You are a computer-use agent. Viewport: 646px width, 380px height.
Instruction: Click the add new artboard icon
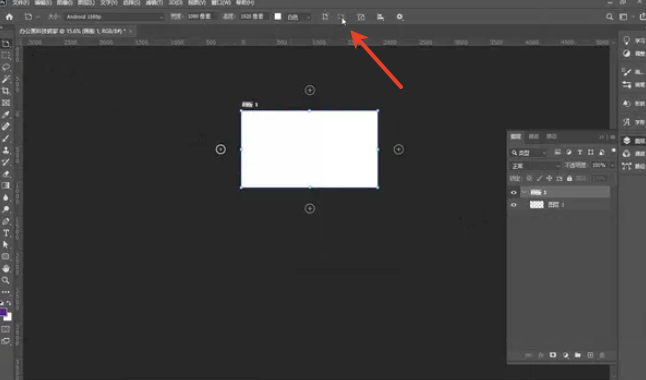point(361,17)
